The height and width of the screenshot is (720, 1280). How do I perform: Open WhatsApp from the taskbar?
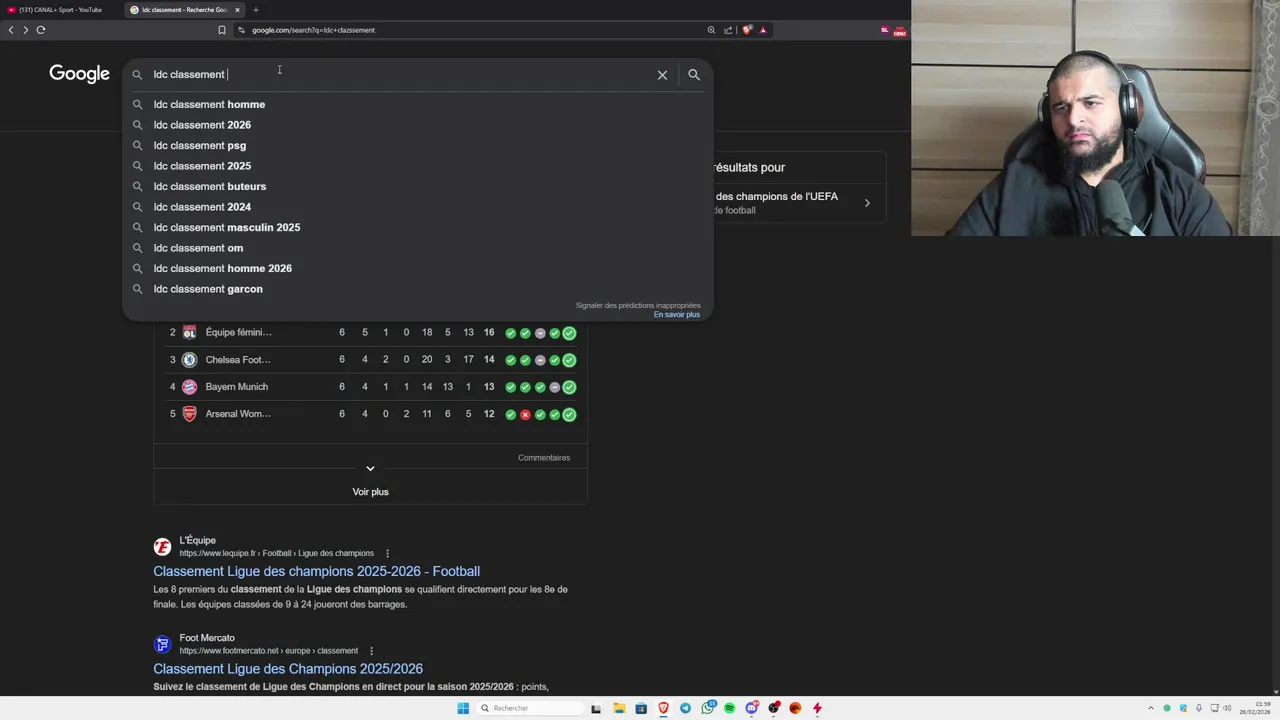point(708,708)
